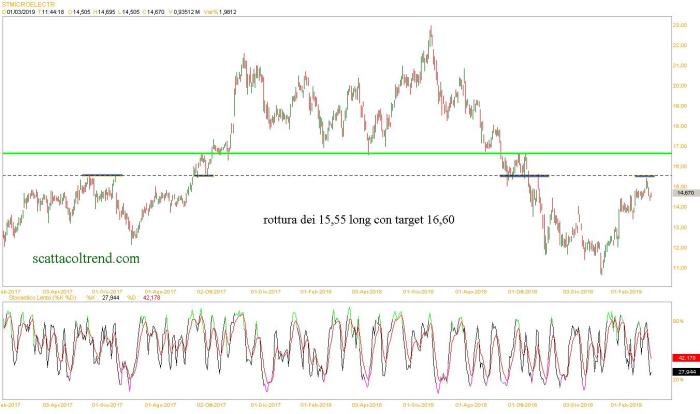The height and width of the screenshot is (414, 700).
Task: Click the %K value 27,944 in indicator header
Action: (111, 297)
